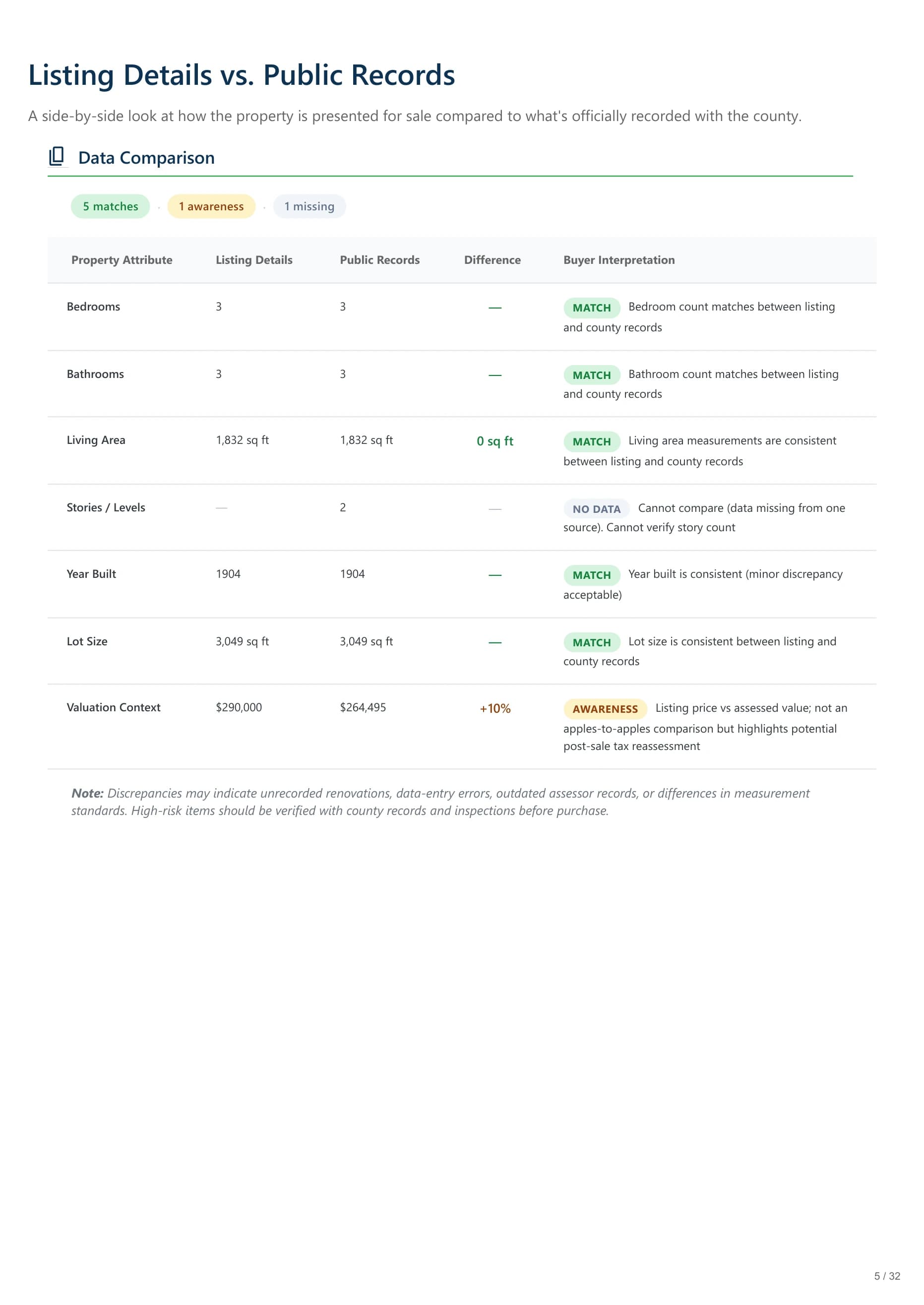Click the '+10%' difference value
The height and width of the screenshot is (1305, 924).
(495, 709)
